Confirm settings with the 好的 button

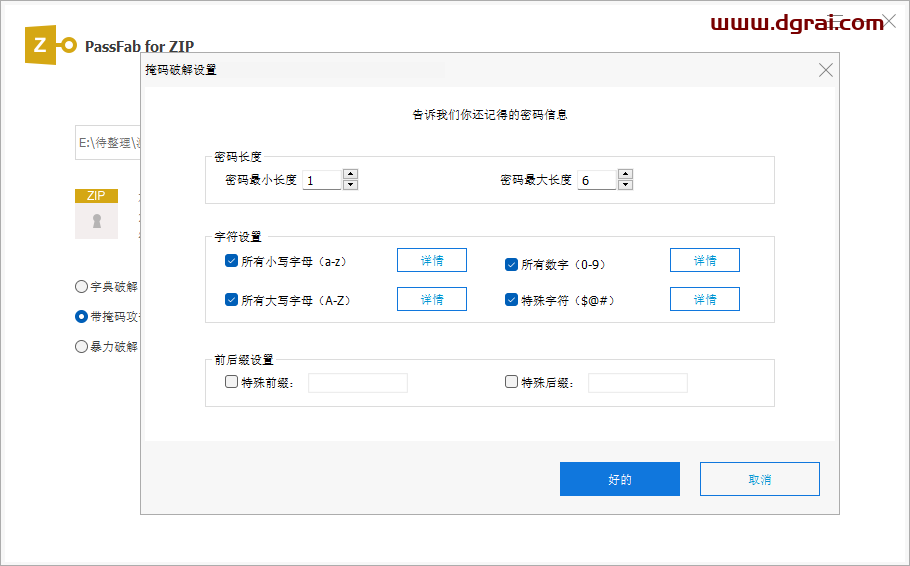pyautogui.click(x=620, y=479)
